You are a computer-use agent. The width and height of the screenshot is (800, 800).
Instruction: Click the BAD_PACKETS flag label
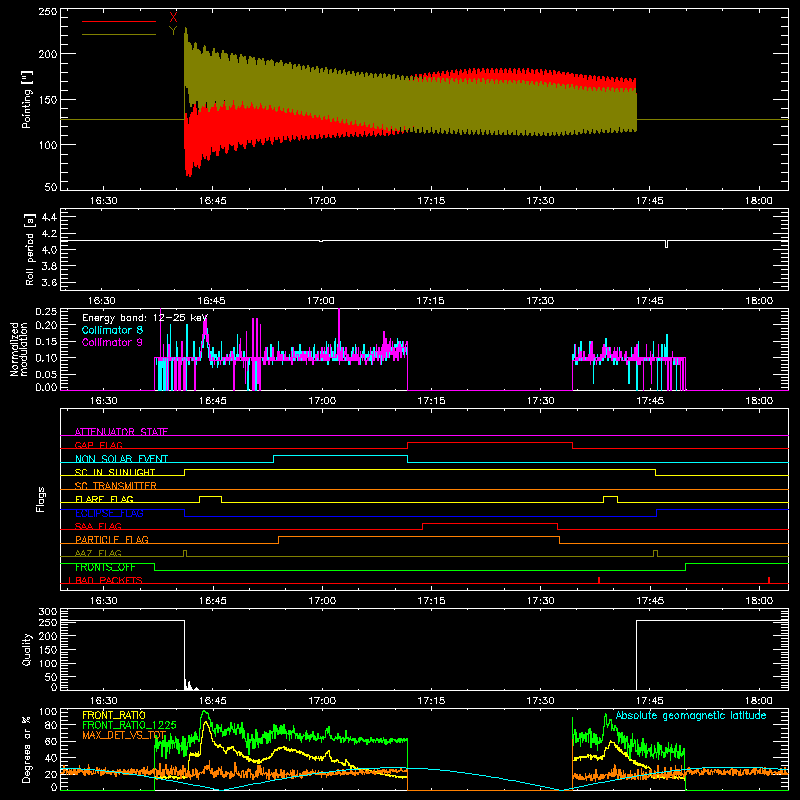click(109, 580)
